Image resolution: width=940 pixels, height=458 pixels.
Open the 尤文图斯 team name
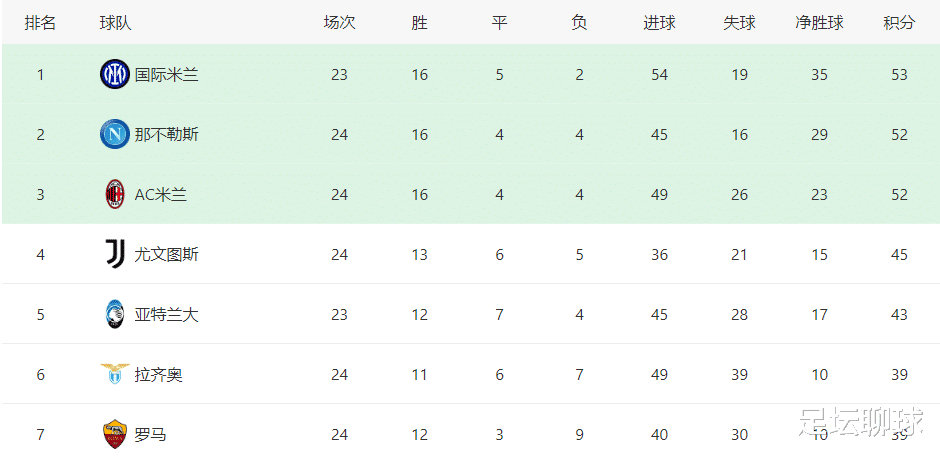coord(167,255)
